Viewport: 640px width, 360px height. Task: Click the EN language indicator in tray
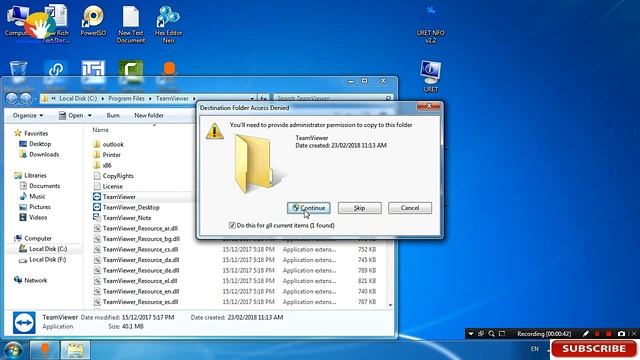pyautogui.click(x=535, y=349)
